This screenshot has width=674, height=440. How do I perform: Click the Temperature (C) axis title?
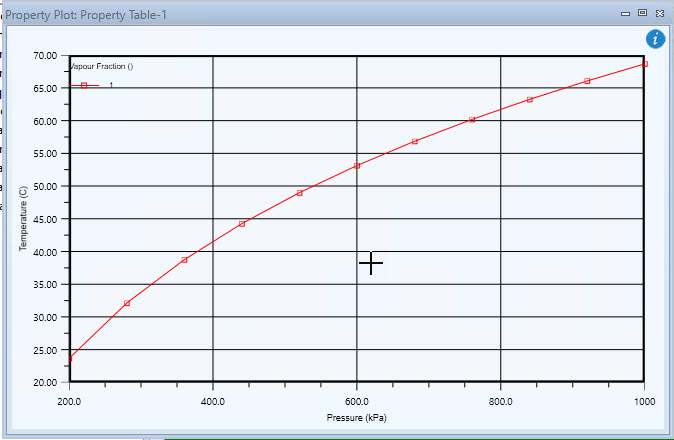coord(23,219)
